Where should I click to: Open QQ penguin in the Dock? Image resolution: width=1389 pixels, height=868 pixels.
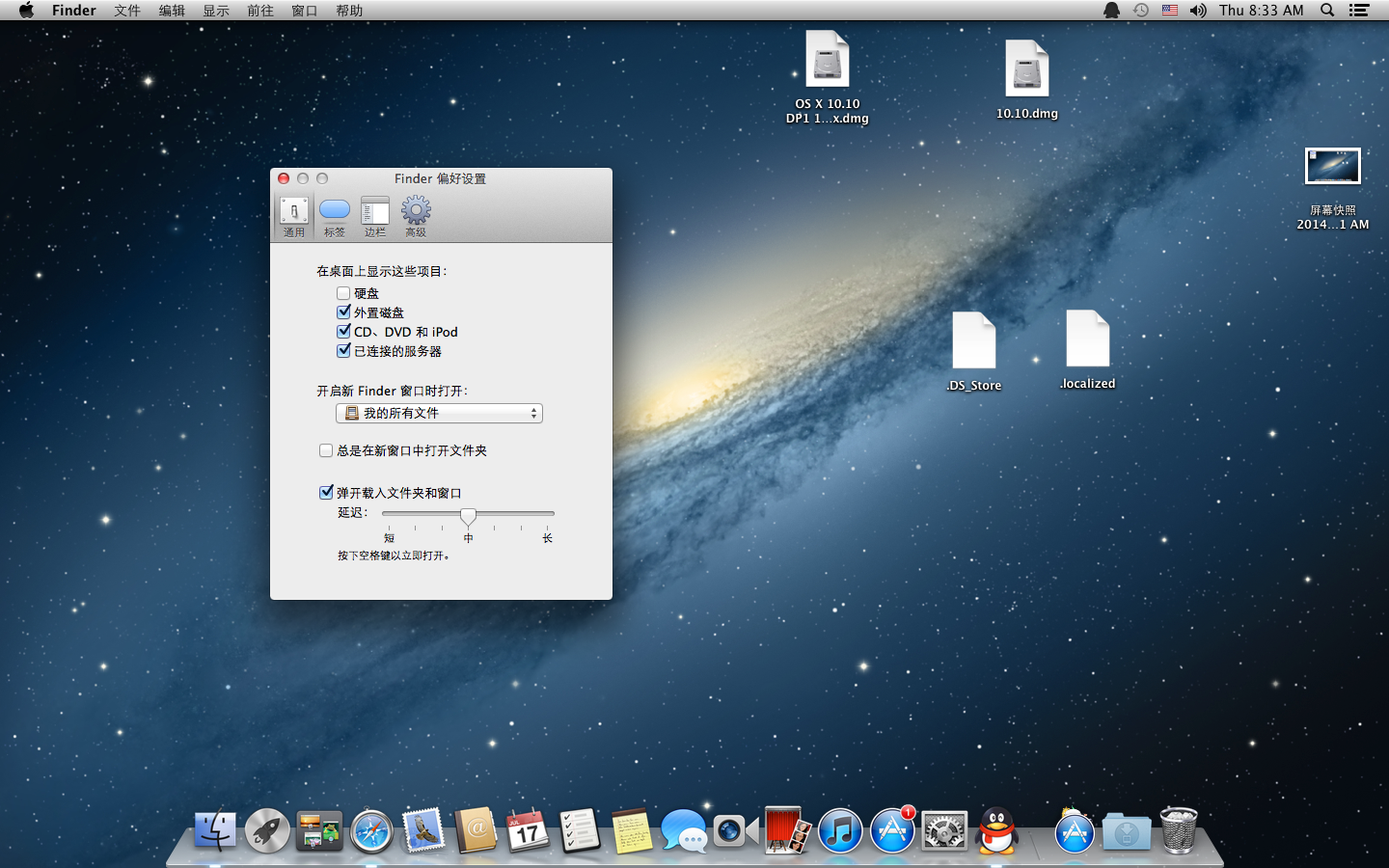[x=996, y=830]
